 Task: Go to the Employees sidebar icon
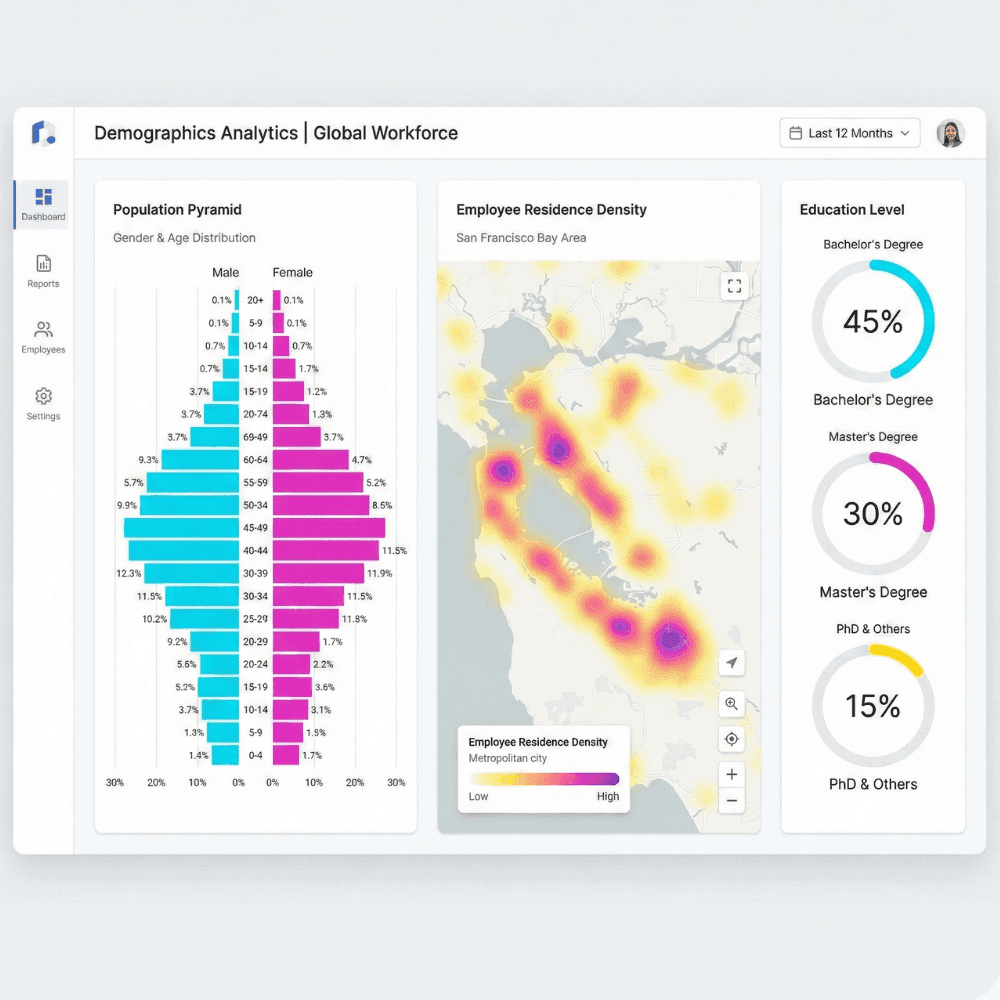[43, 330]
